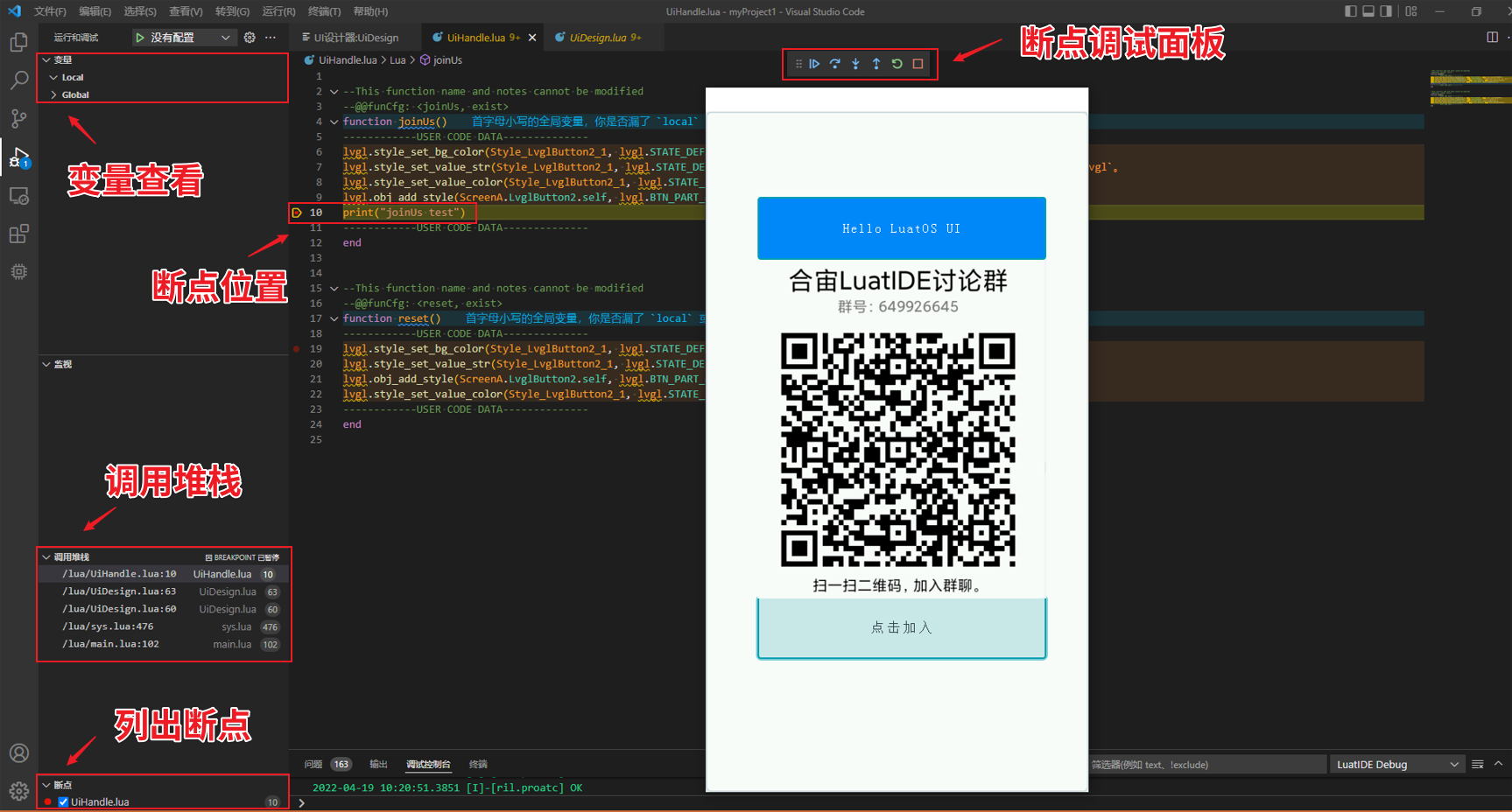Click Continue in the debug toolbar
The width and height of the screenshot is (1512, 812).
pyautogui.click(x=814, y=63)
